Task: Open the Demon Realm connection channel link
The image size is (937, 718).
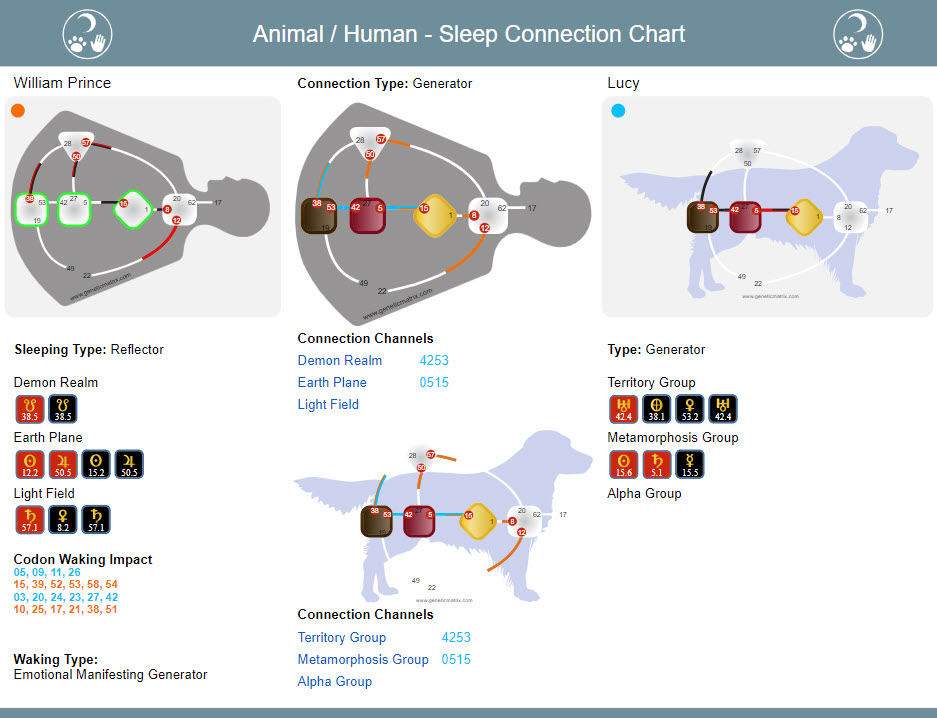Action: tap(339, 360)
